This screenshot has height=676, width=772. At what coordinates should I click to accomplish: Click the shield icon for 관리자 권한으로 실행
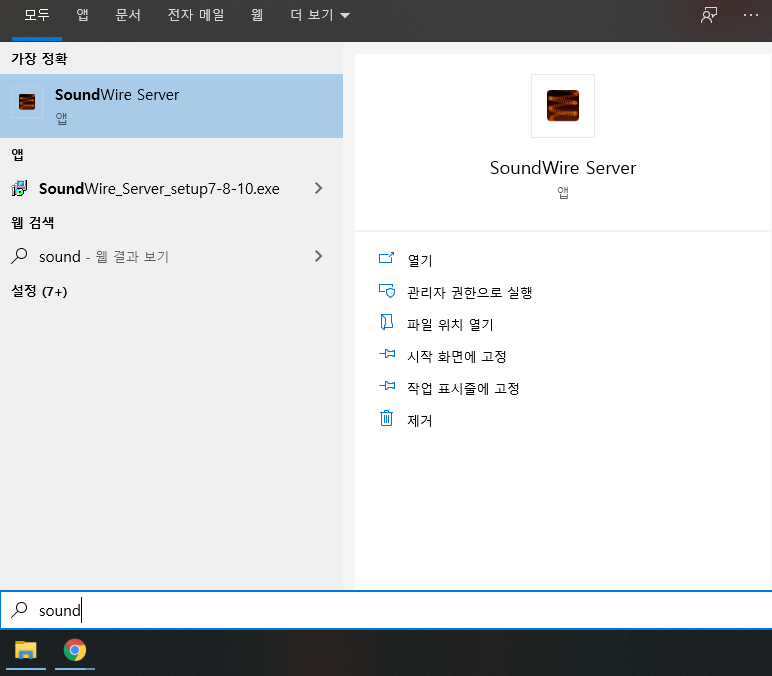pyautogui.click(x=386, y=291)
